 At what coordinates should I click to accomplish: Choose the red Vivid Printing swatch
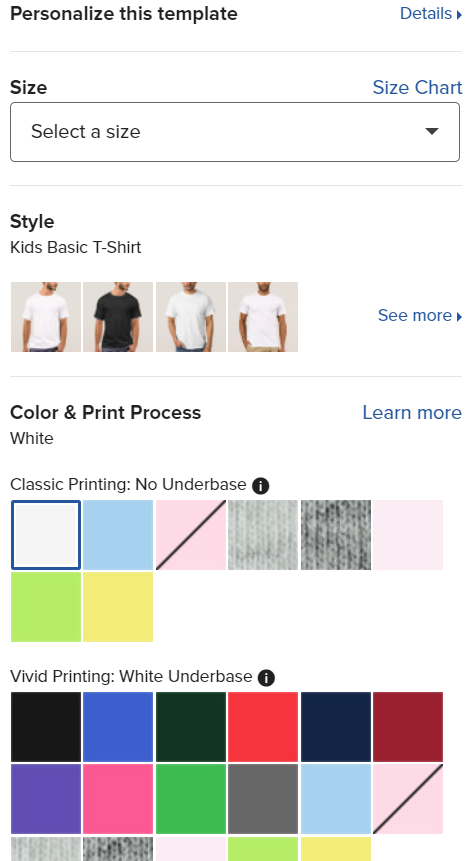pyautogui.click(x=263, y=727)
